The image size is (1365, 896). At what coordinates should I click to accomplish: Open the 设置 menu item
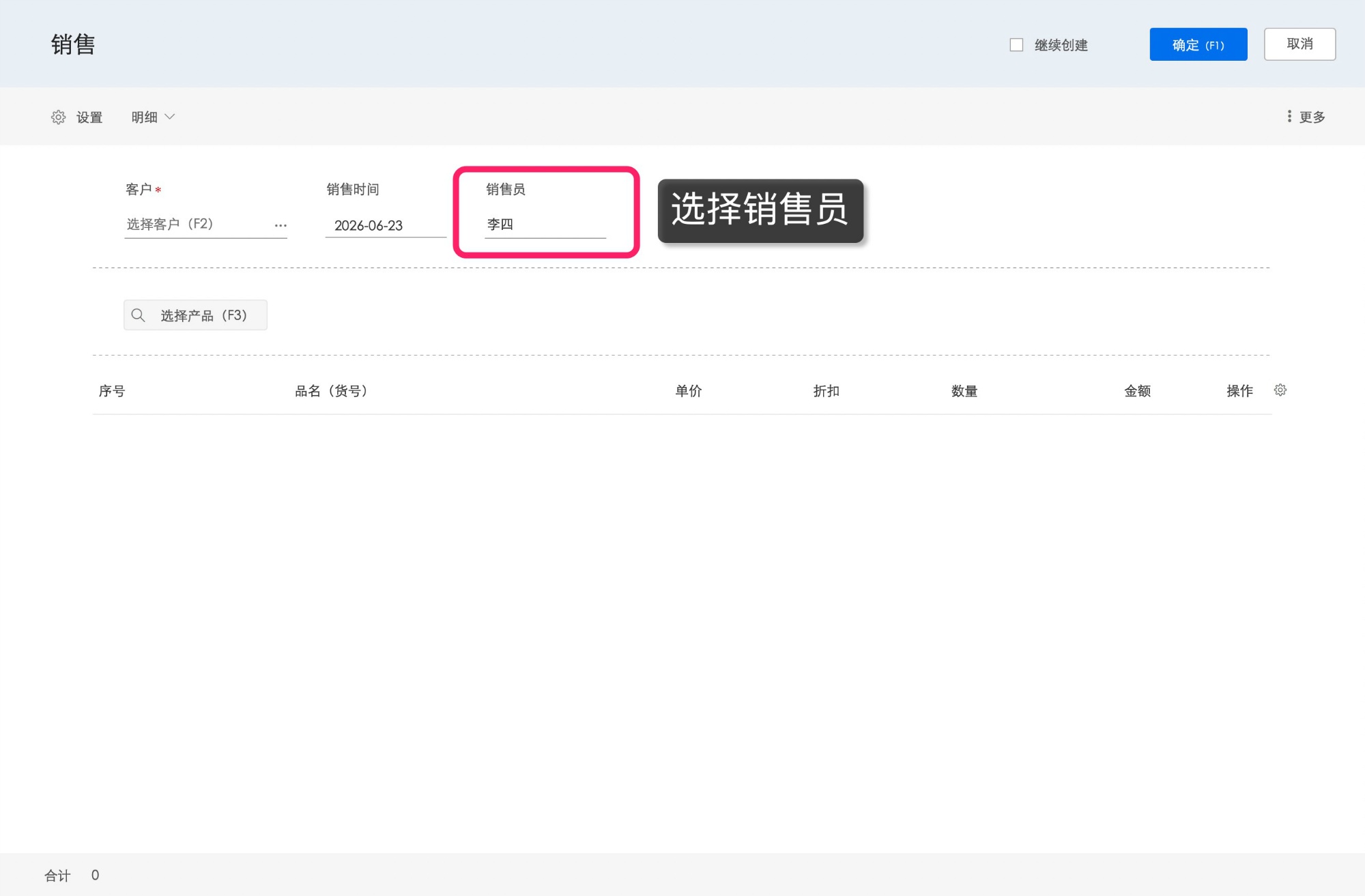tap(77, 117)
